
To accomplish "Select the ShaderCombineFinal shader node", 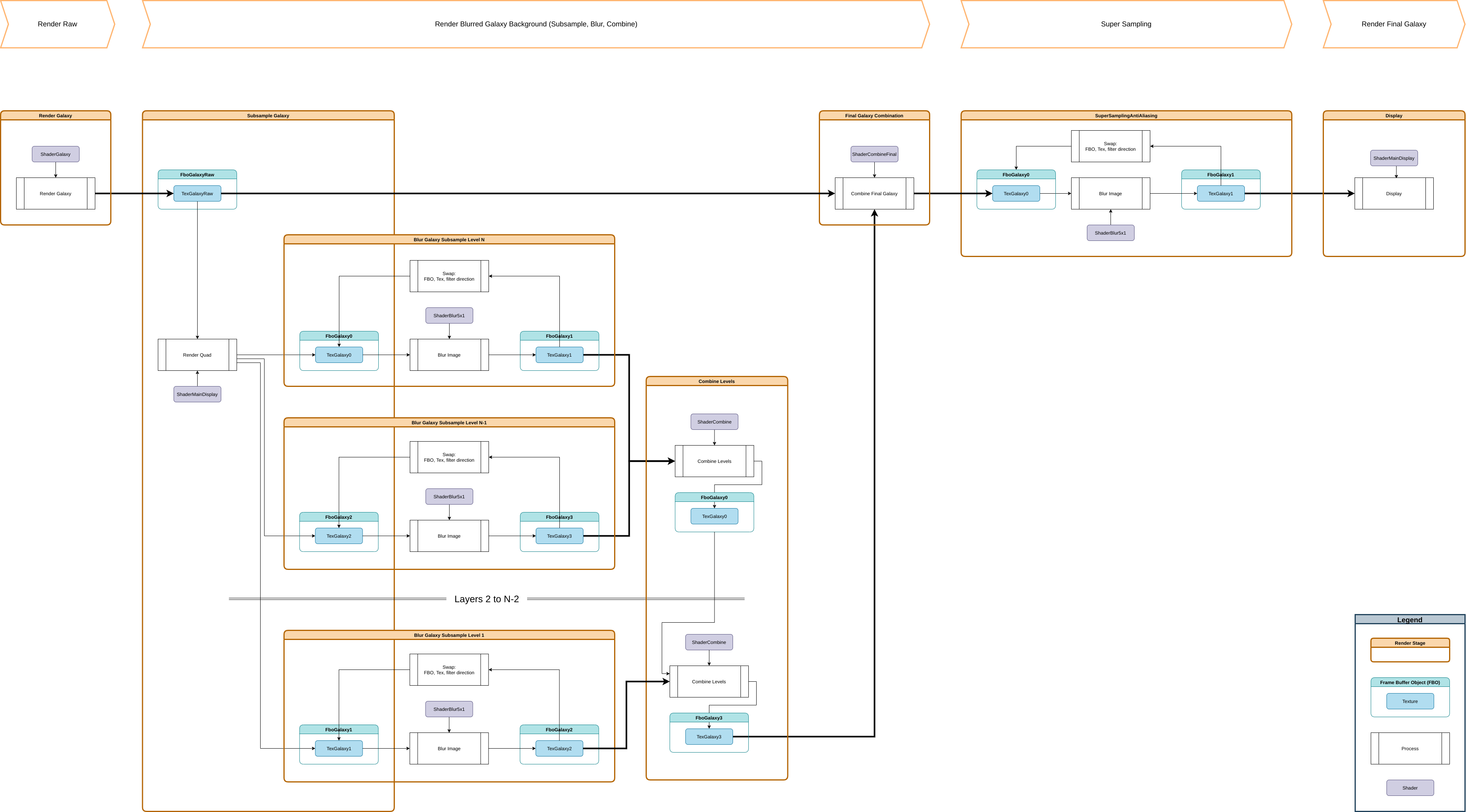I will (874, 154).
